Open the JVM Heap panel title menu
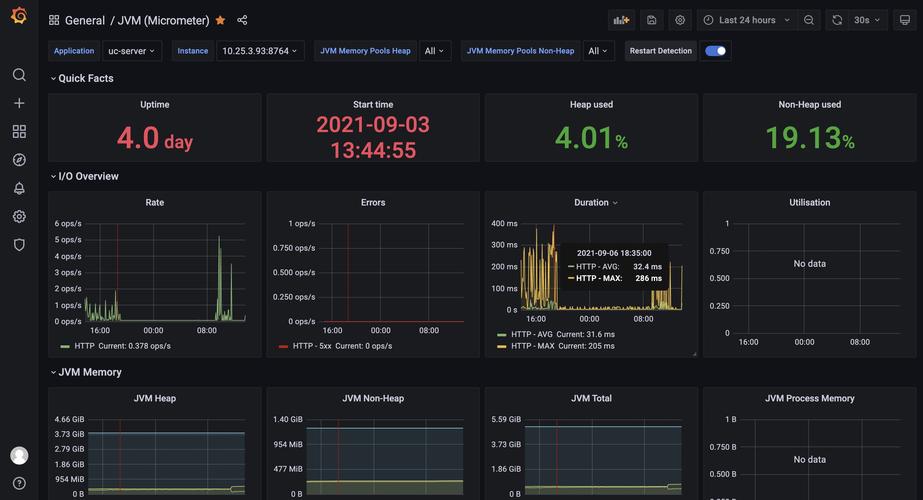 (154, 398)
